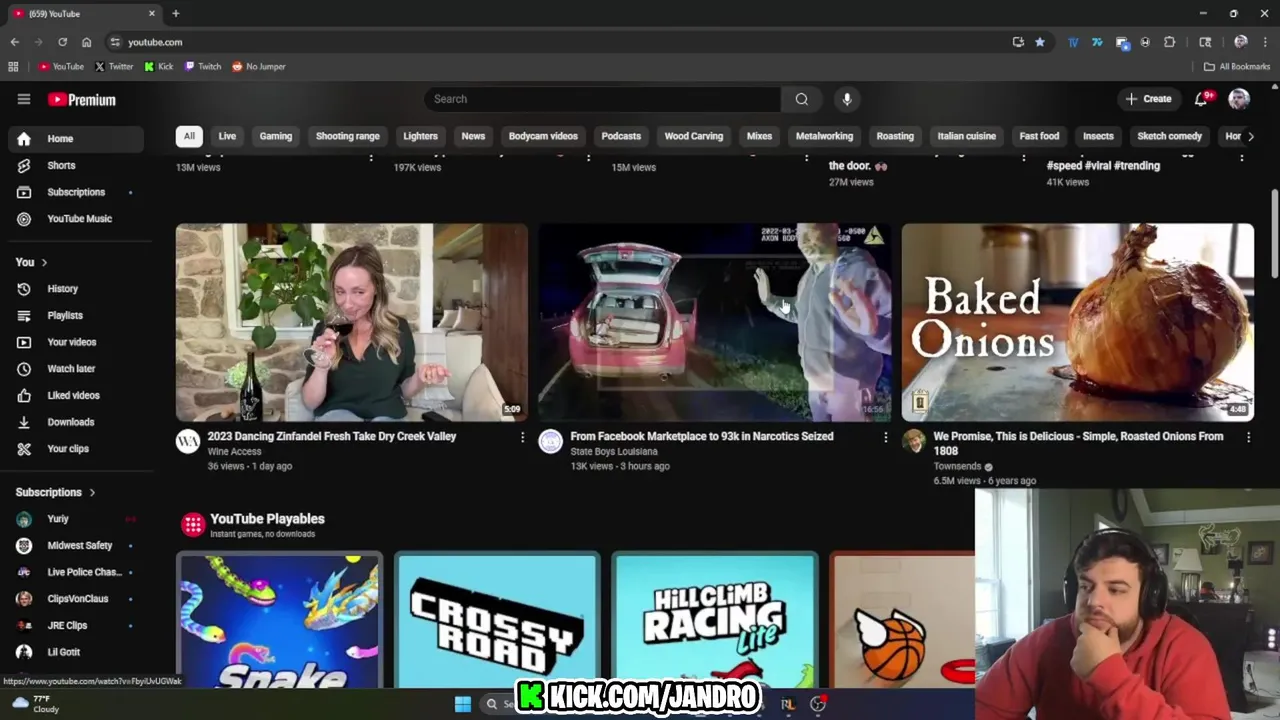Select the Italian cuisine chip
Screen dimensions: 1280x720
tap(967, 136)
